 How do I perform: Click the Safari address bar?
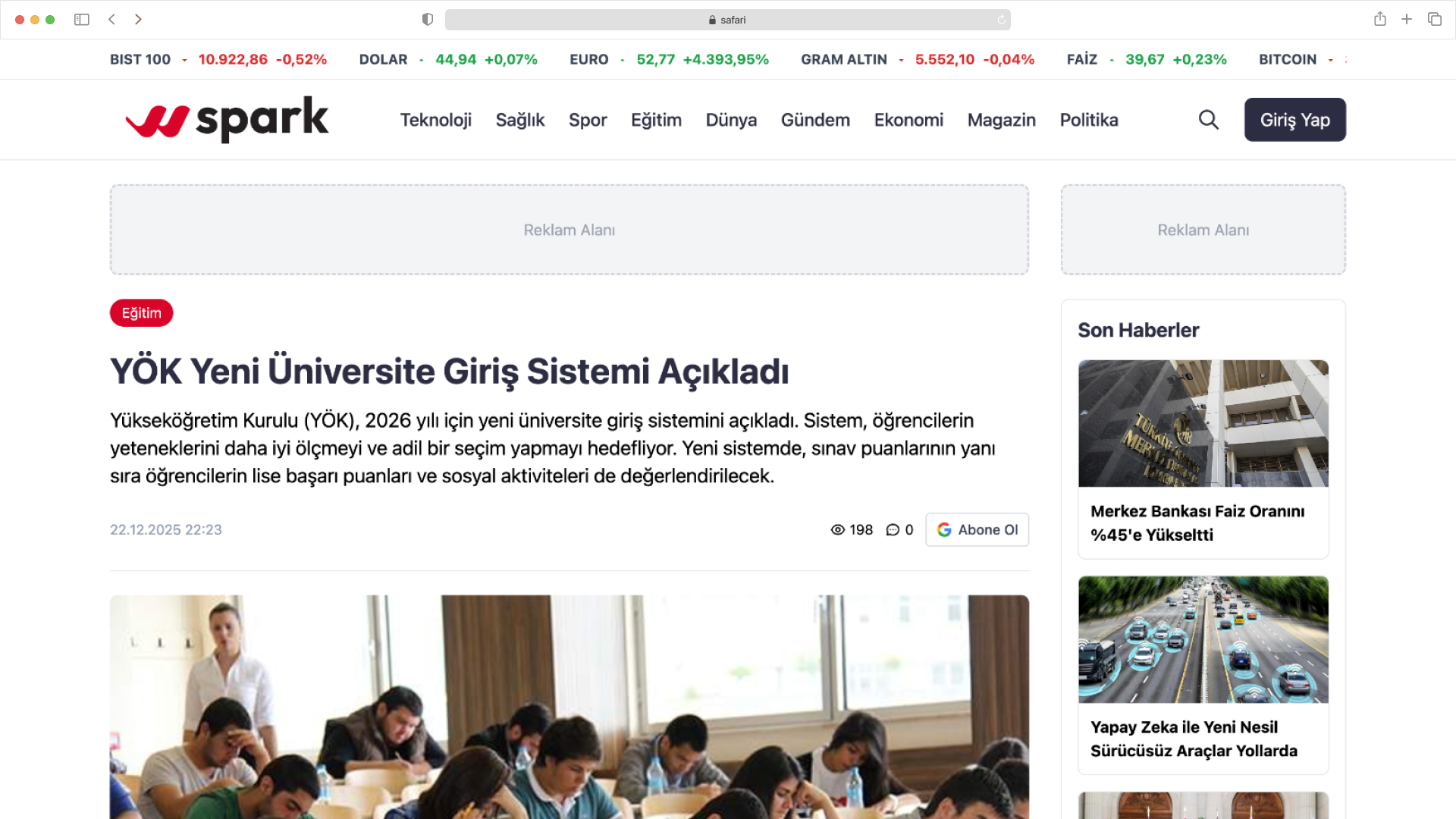point(727,20)
